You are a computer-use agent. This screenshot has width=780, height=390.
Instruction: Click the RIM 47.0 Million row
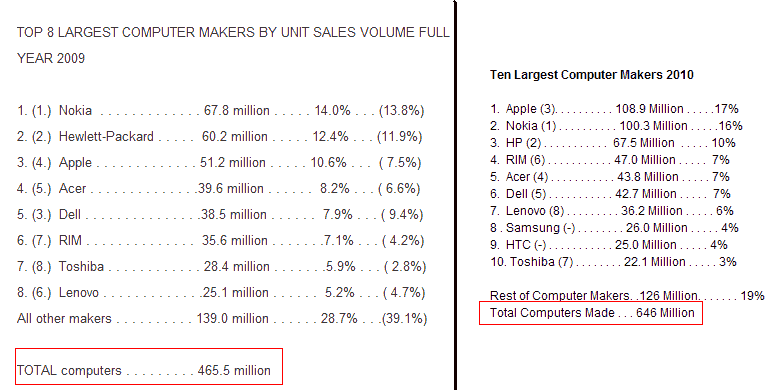point(610,160)
